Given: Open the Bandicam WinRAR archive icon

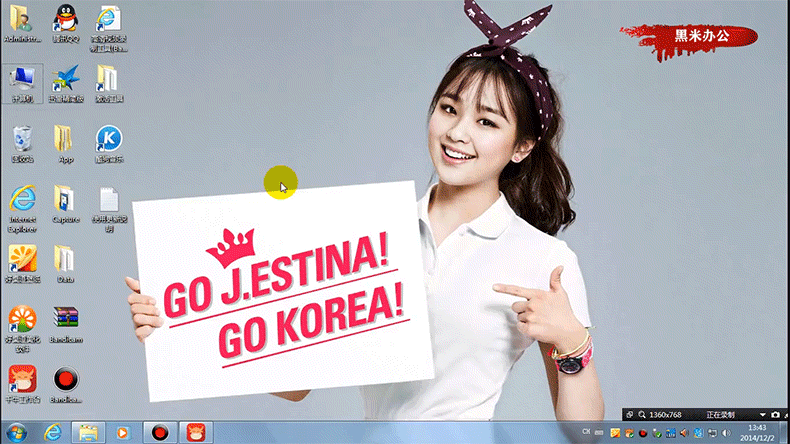Looking at the screenshot, I should click(65, 325).
